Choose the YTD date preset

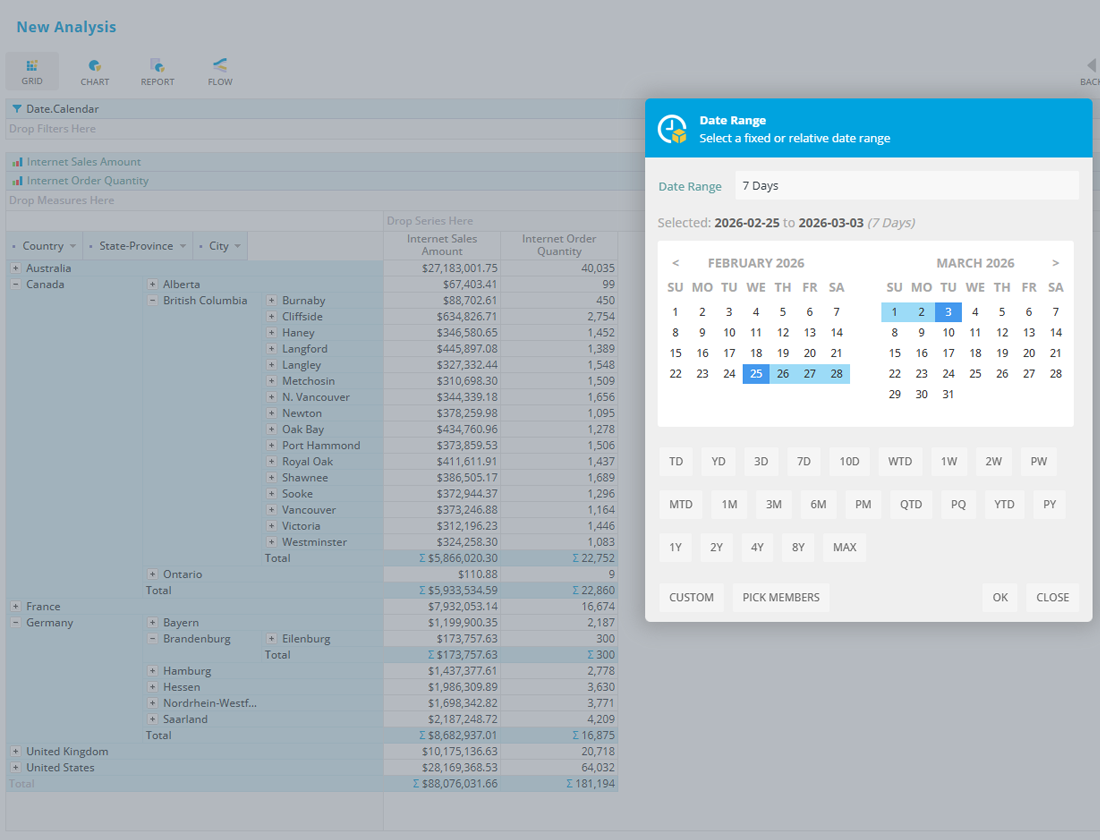pyautogui.click(x=1004, y=504)
